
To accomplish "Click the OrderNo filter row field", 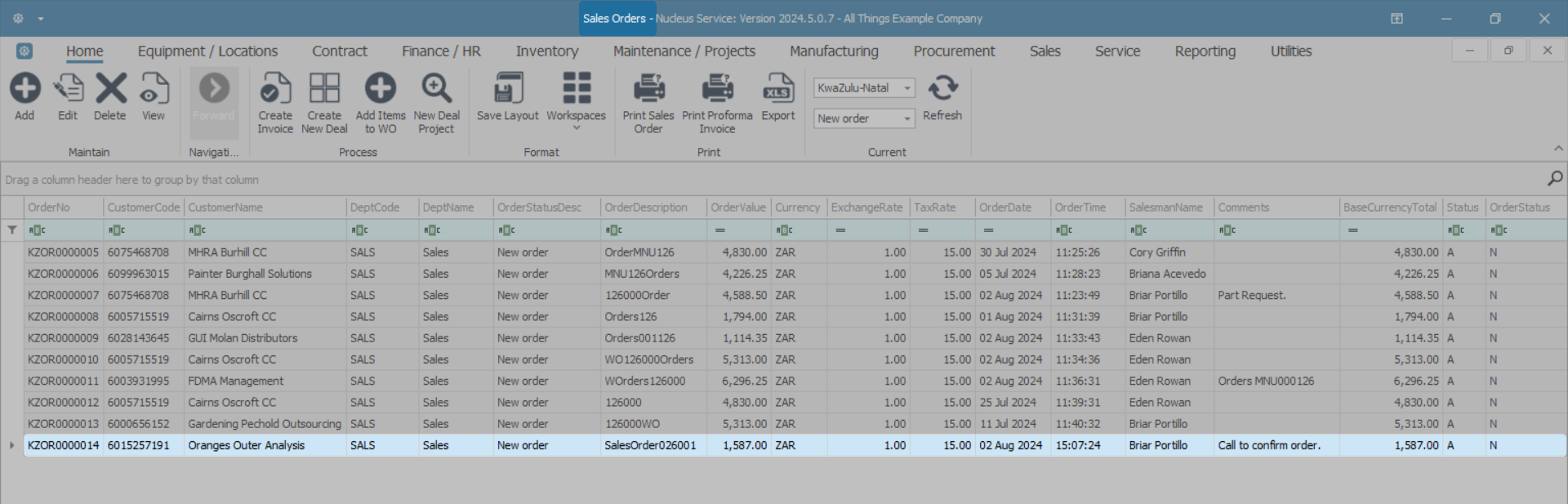I will [x=69, y=230].
